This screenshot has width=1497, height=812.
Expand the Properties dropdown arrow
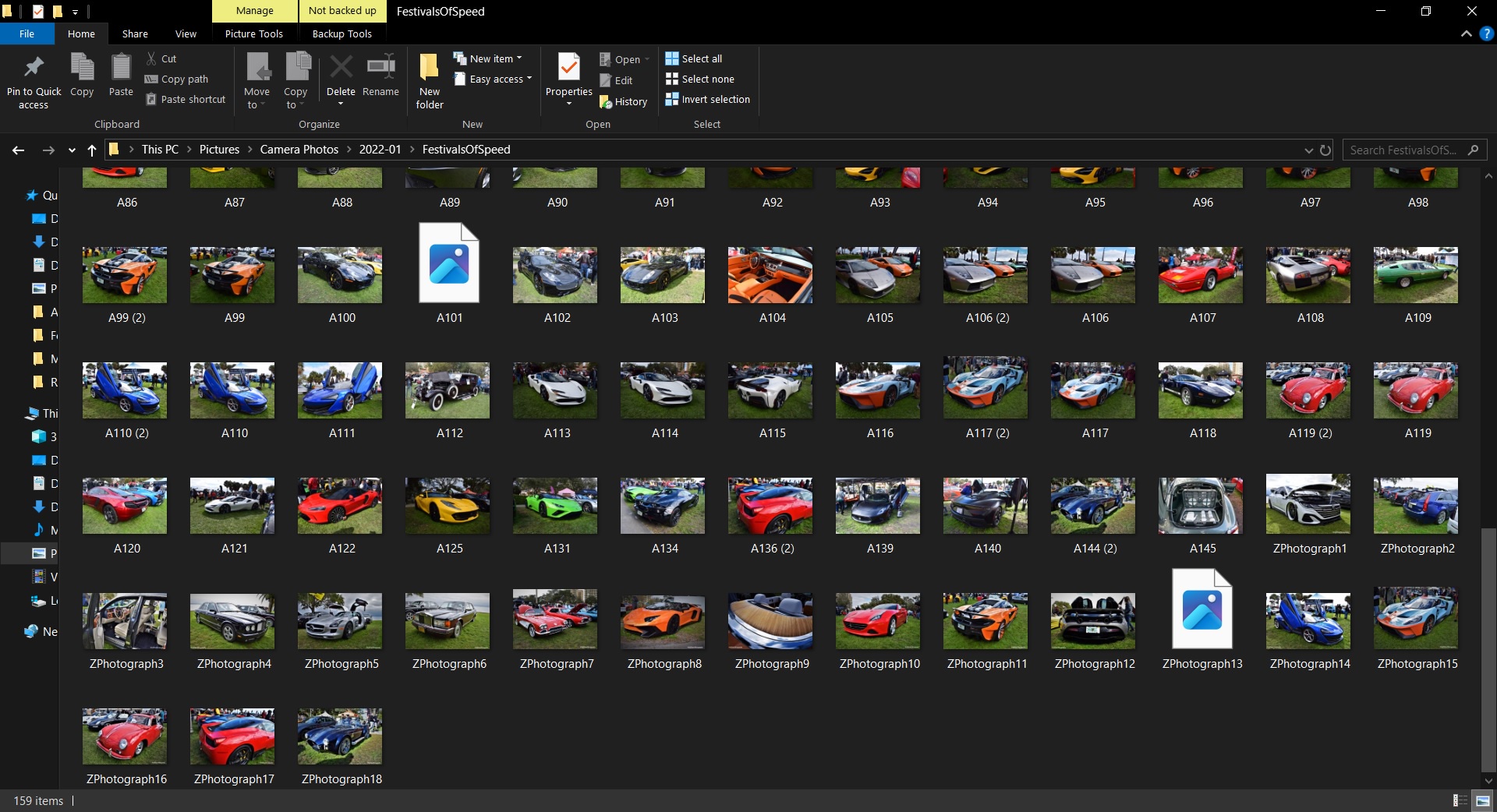coord(569,104)
